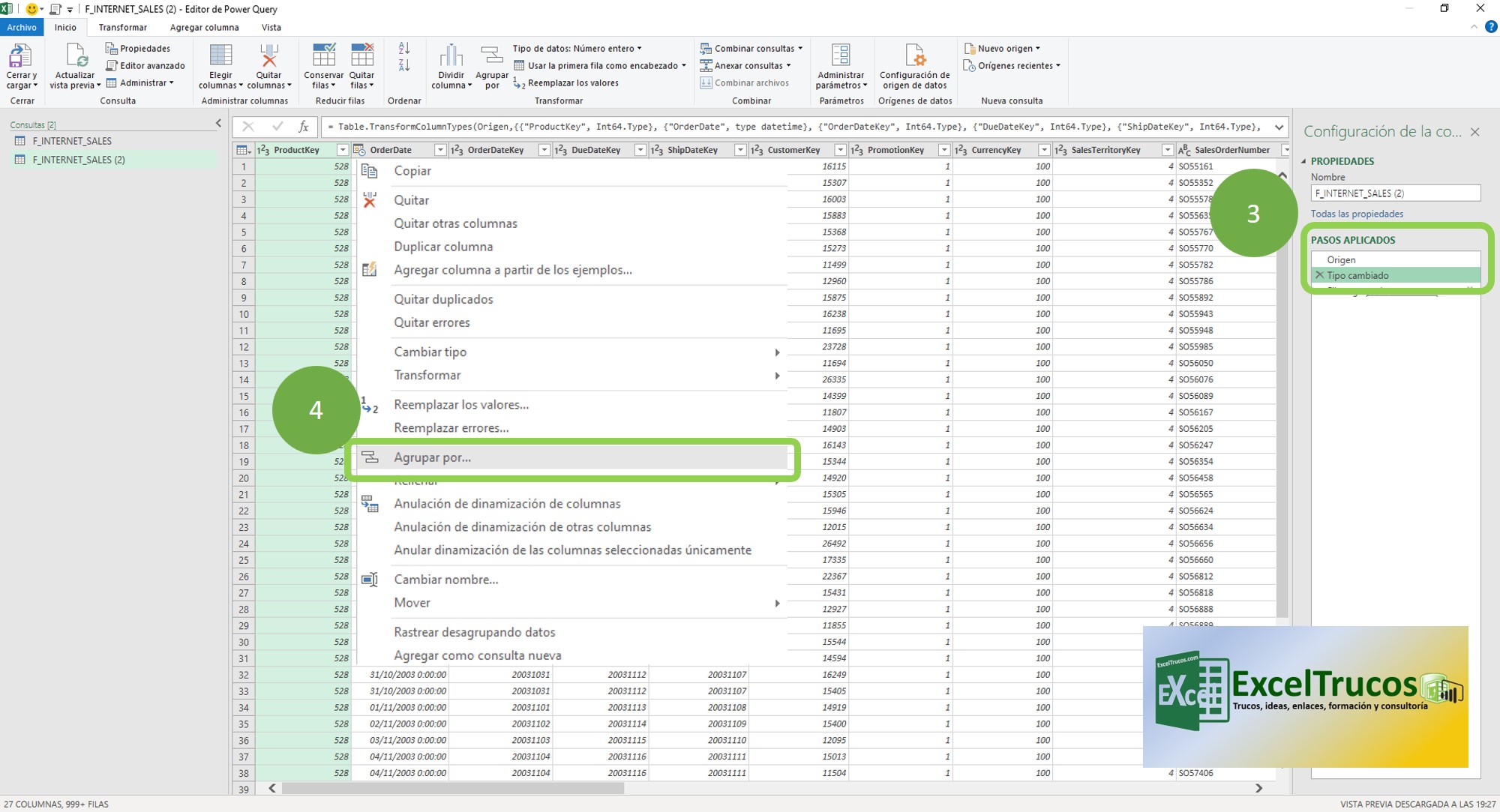Click Agrupar por in the ribbon
The image size is (1500, 812).
492,57
